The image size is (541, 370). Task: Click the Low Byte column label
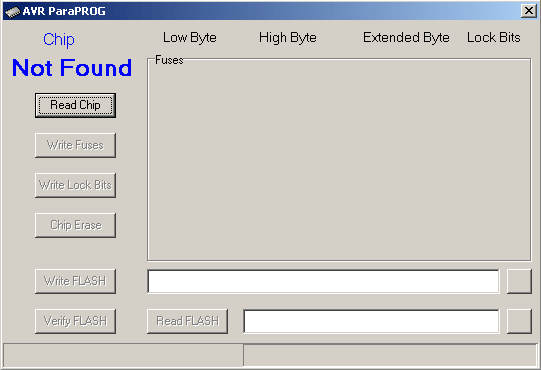pos(190,38)
